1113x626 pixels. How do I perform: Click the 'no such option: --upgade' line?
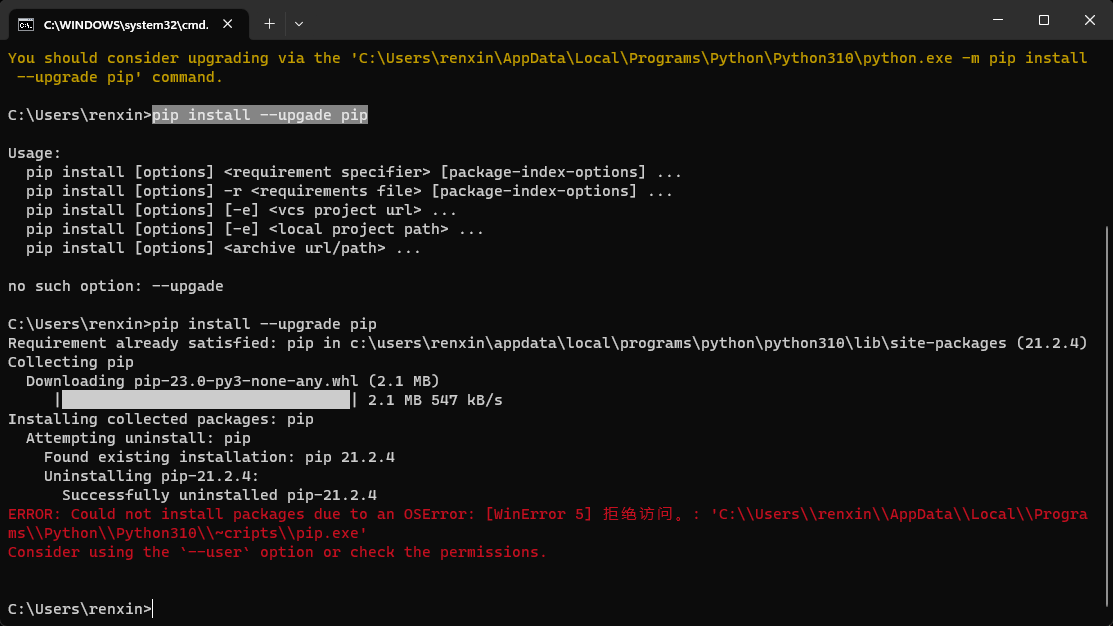(115, 286)
